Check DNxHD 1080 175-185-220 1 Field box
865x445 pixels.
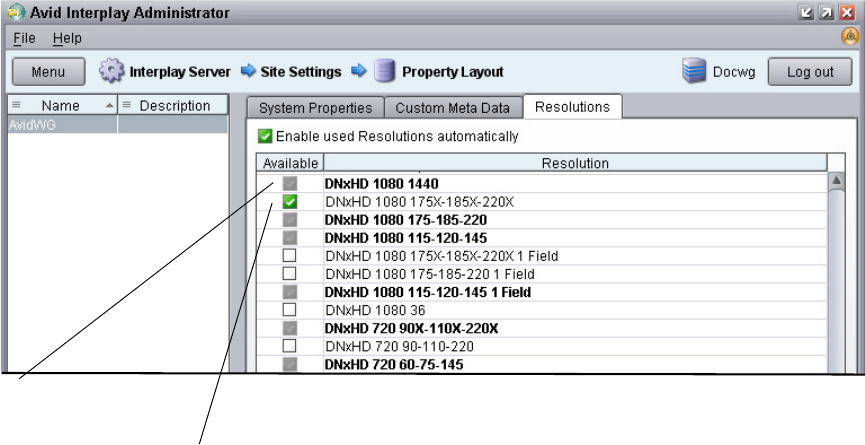pyautogui.click(x=289, y=274)
